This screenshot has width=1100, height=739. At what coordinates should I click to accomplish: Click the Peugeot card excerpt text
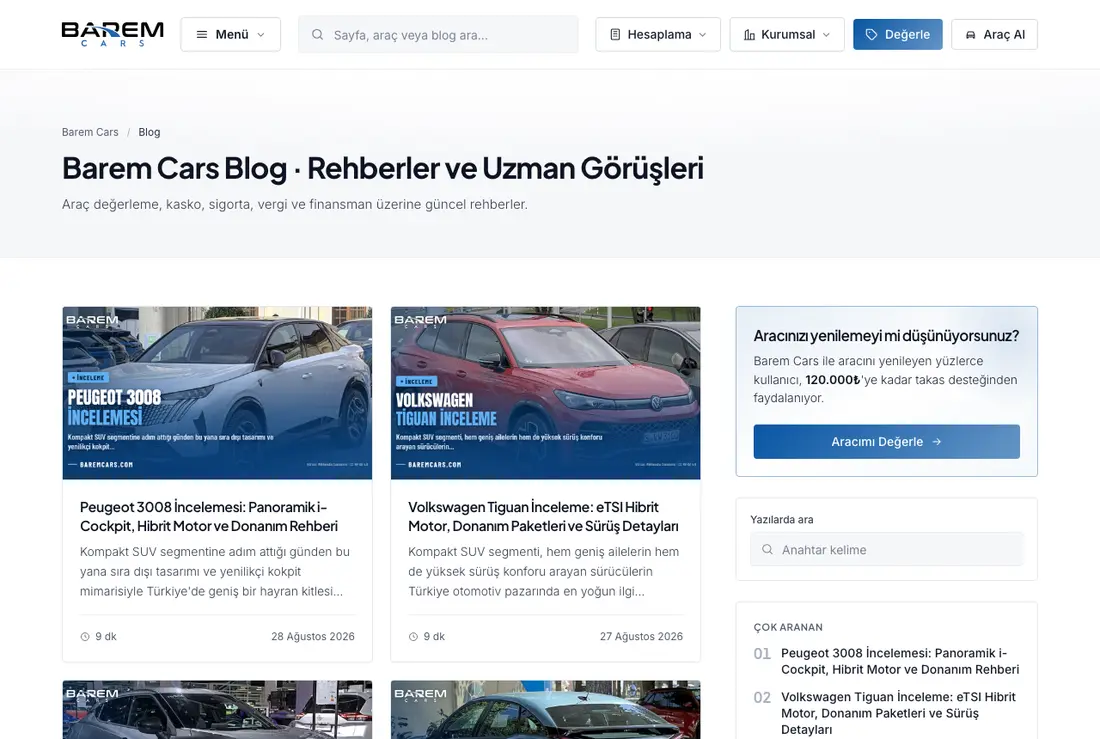[x=215, y=571]
